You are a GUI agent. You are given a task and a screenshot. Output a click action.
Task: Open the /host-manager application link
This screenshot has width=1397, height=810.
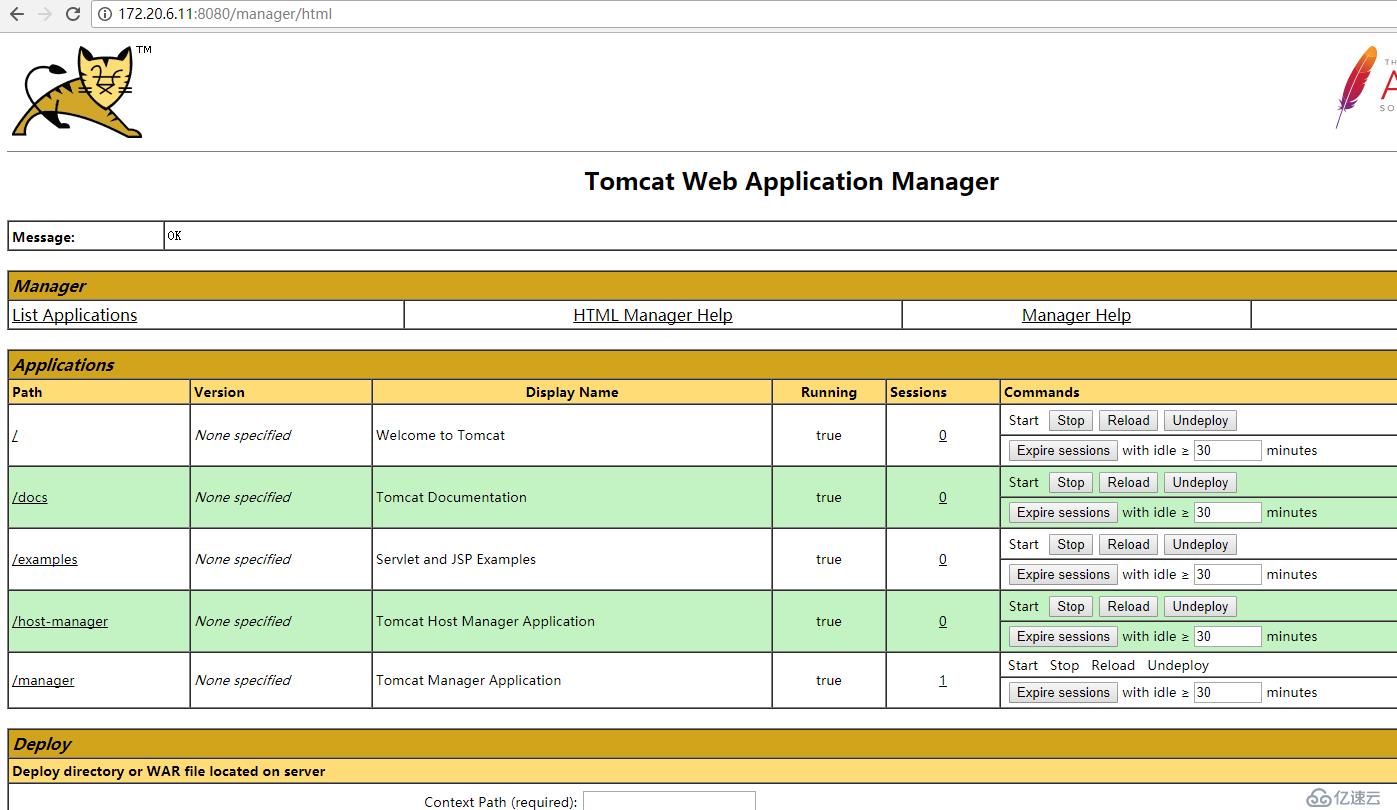[x=60, y=621]
